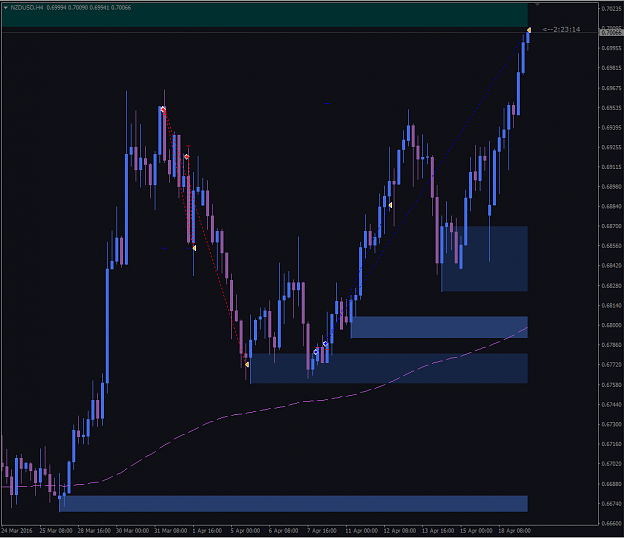
Task: Click price scale label 0.69815
Action: (x=611, y=68)
